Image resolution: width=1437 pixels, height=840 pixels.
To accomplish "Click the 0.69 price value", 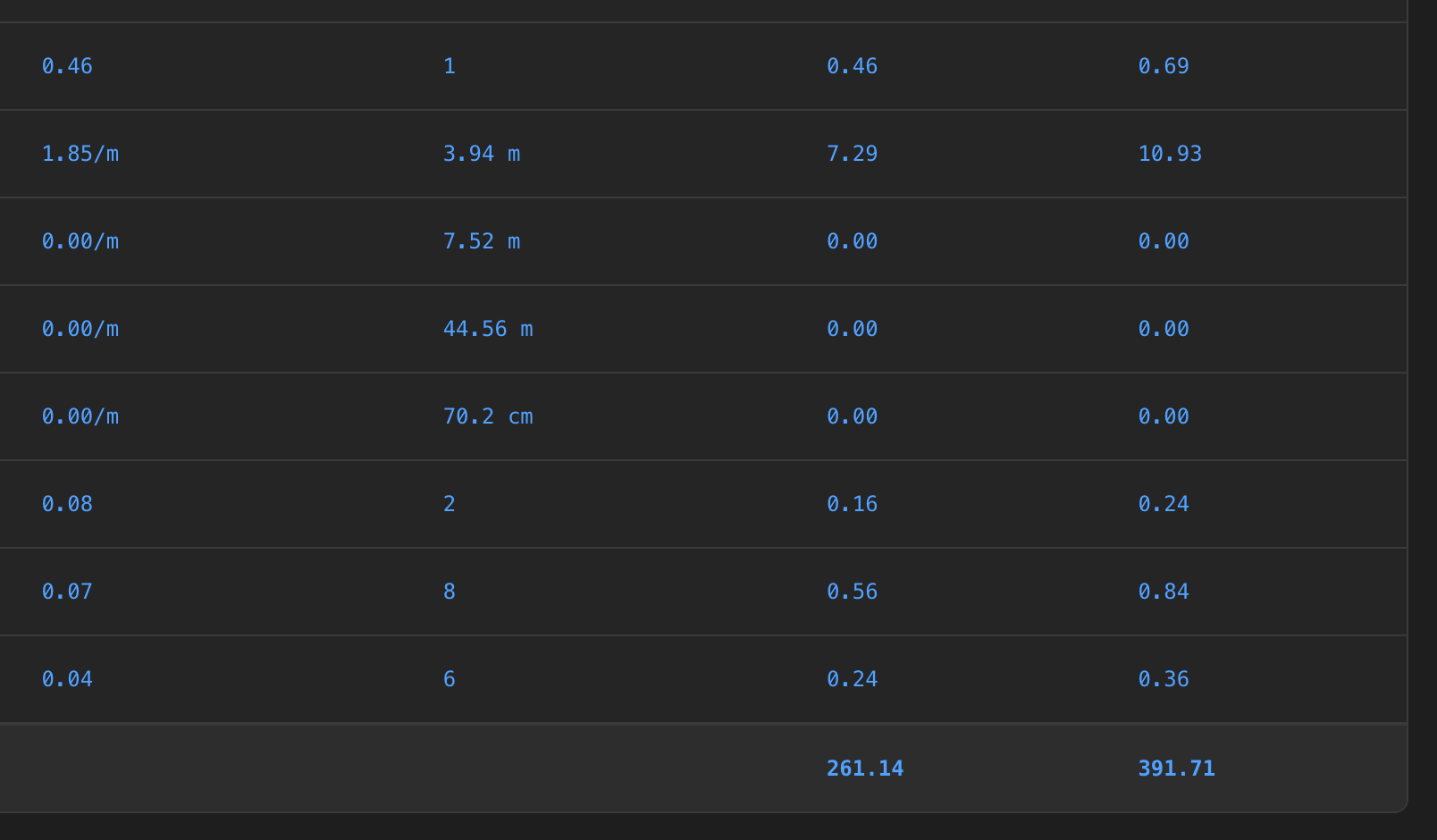I will point(1164,66).
